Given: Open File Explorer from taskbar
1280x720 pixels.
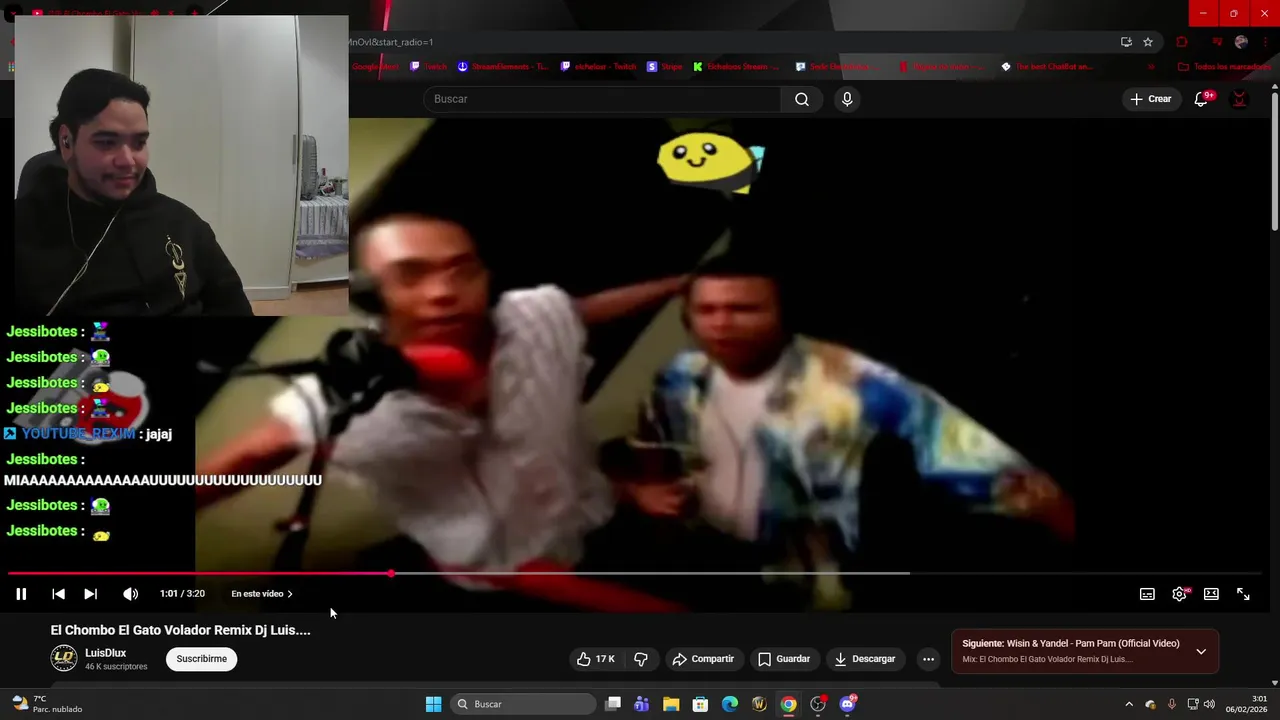Looking at the screenshot, I should click(671, 704).
